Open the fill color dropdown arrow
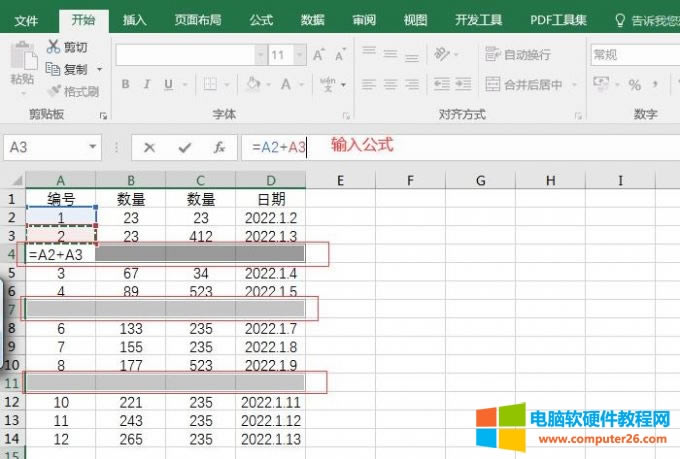 click(268, 85)
